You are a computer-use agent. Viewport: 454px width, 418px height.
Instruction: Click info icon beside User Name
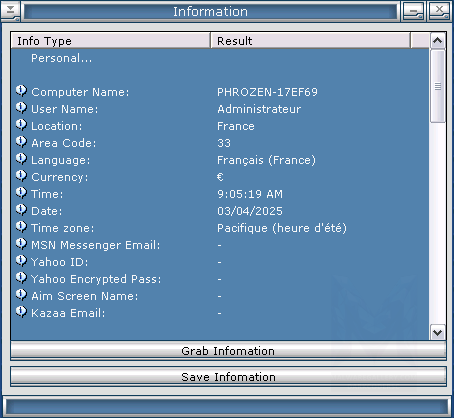coord(21,108)
